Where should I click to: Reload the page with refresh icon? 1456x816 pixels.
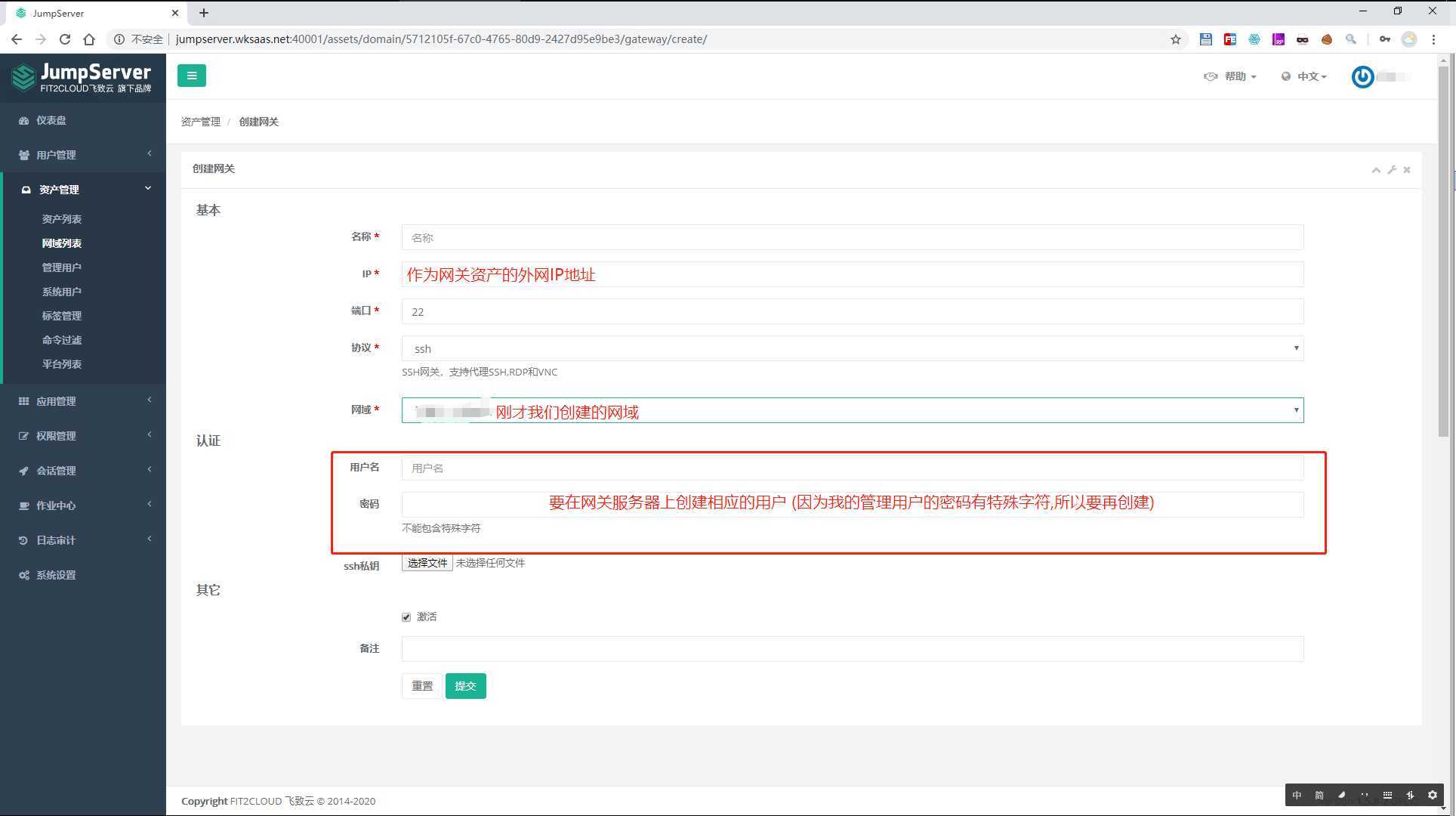(65, 39)
